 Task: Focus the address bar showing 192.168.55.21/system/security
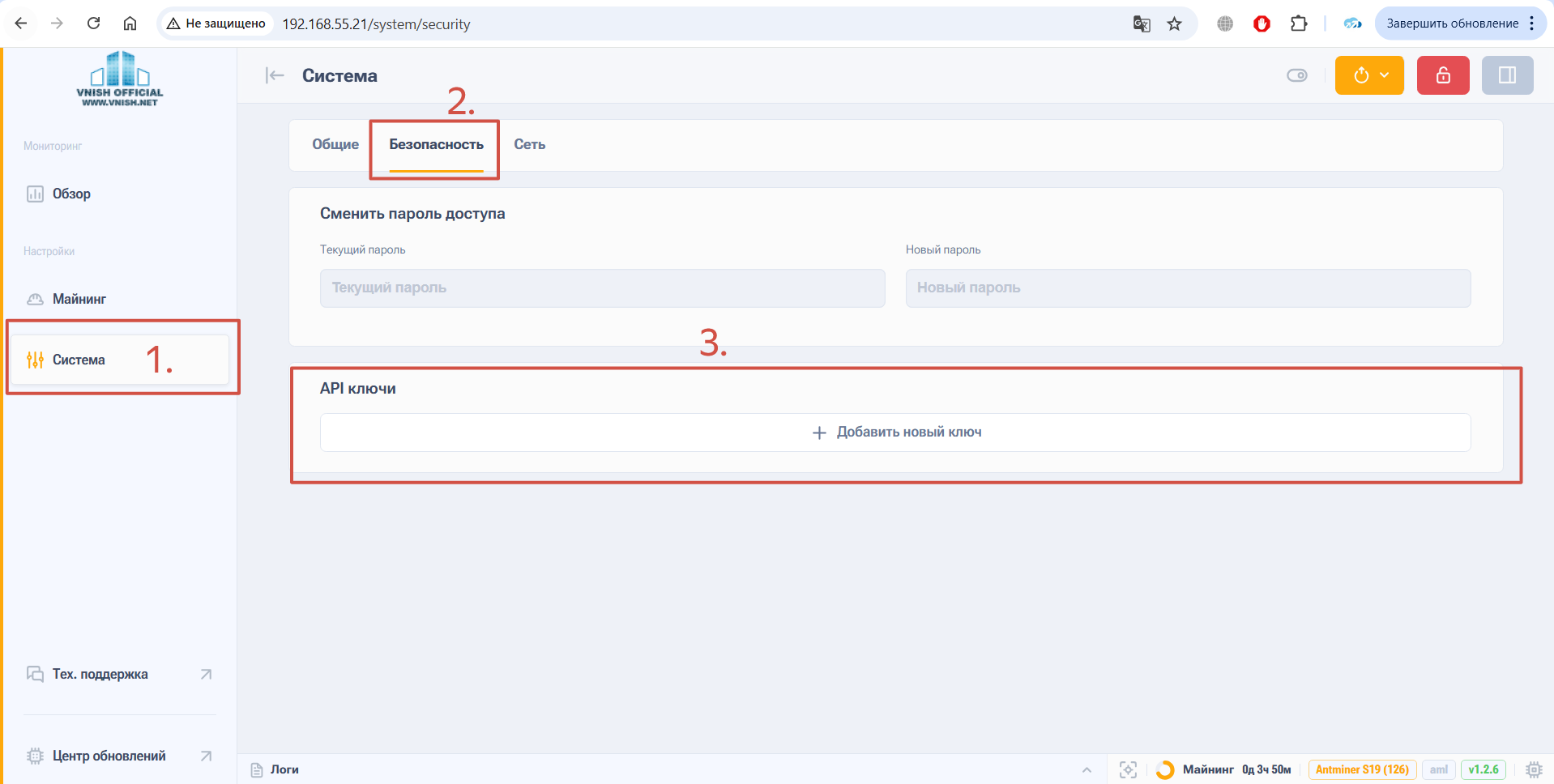376,24
